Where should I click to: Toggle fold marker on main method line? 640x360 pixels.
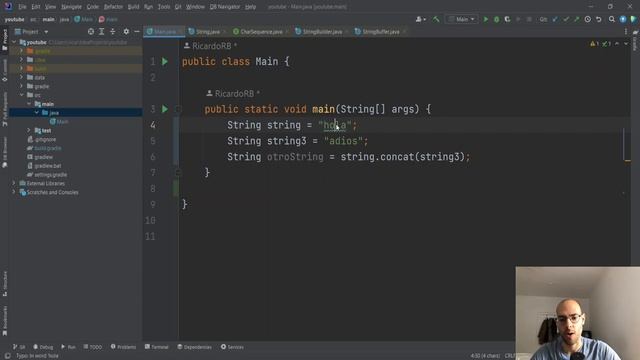tap(178, 109)
